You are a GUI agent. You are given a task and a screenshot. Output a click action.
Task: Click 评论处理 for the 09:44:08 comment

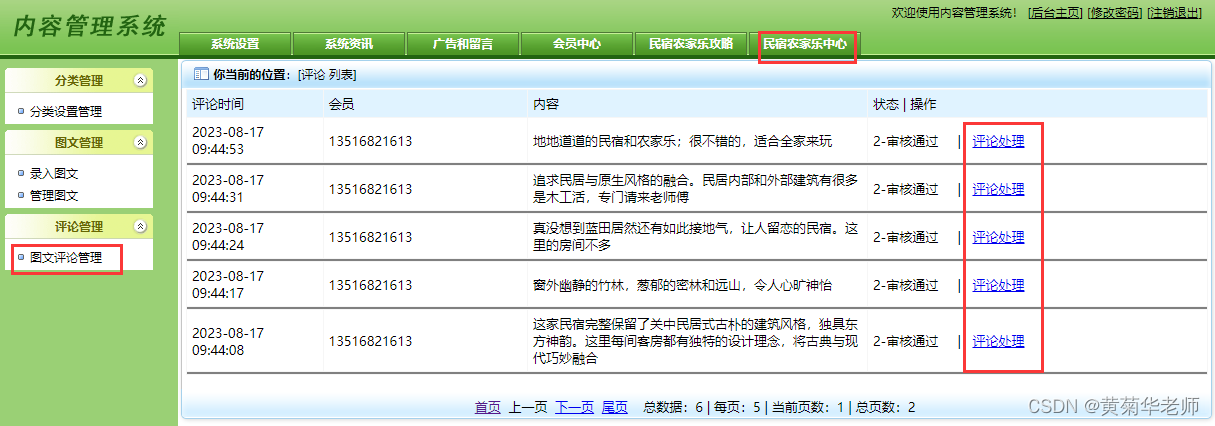(x=998, y=341)
